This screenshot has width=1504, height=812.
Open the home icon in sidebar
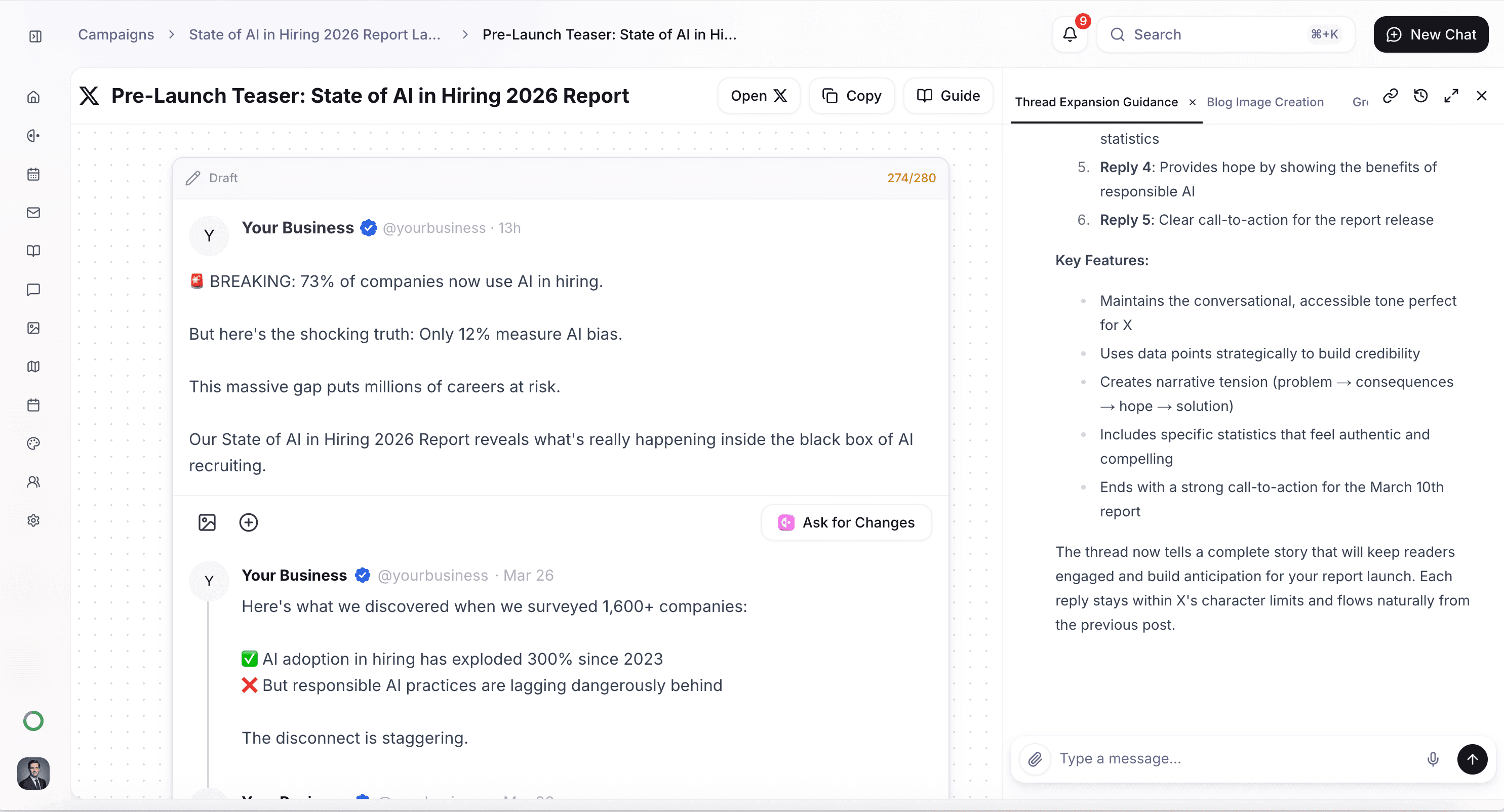[x=34, y=97]
